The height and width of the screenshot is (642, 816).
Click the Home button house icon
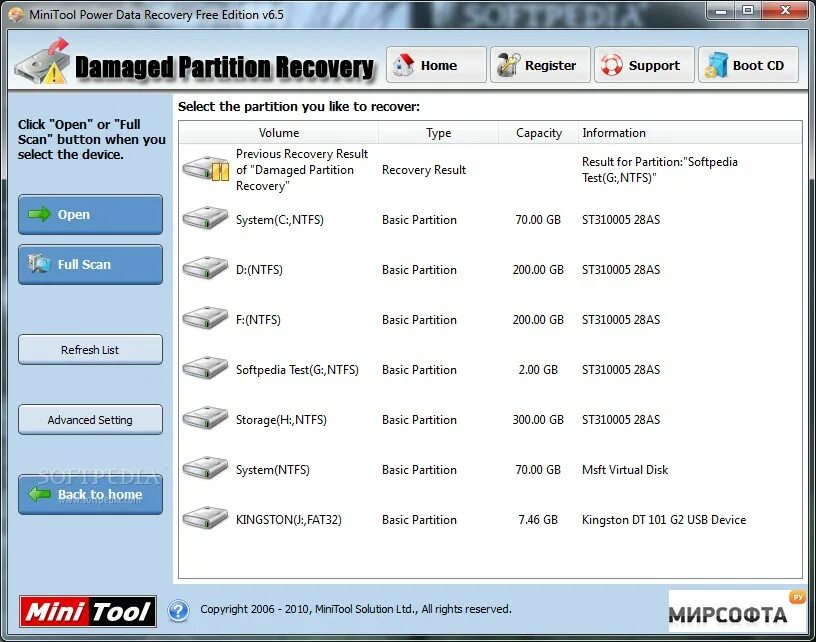point(404,65)
